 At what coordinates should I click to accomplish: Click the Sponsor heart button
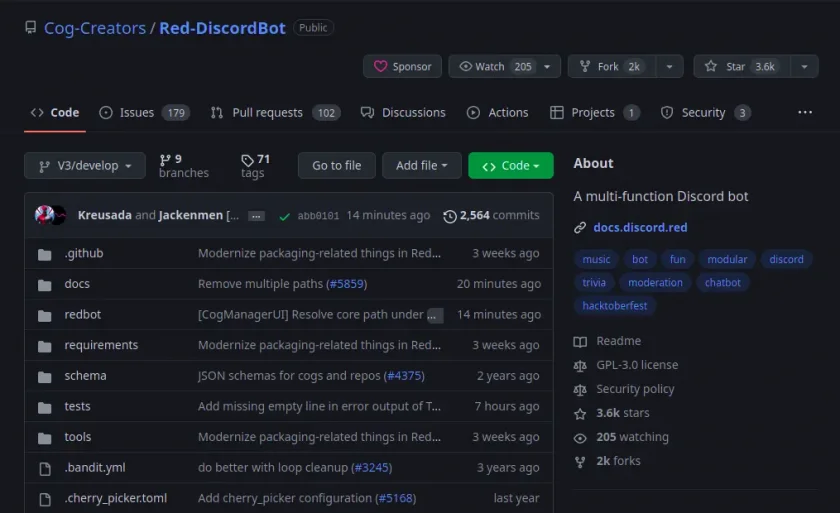click(x=402, y=66)
